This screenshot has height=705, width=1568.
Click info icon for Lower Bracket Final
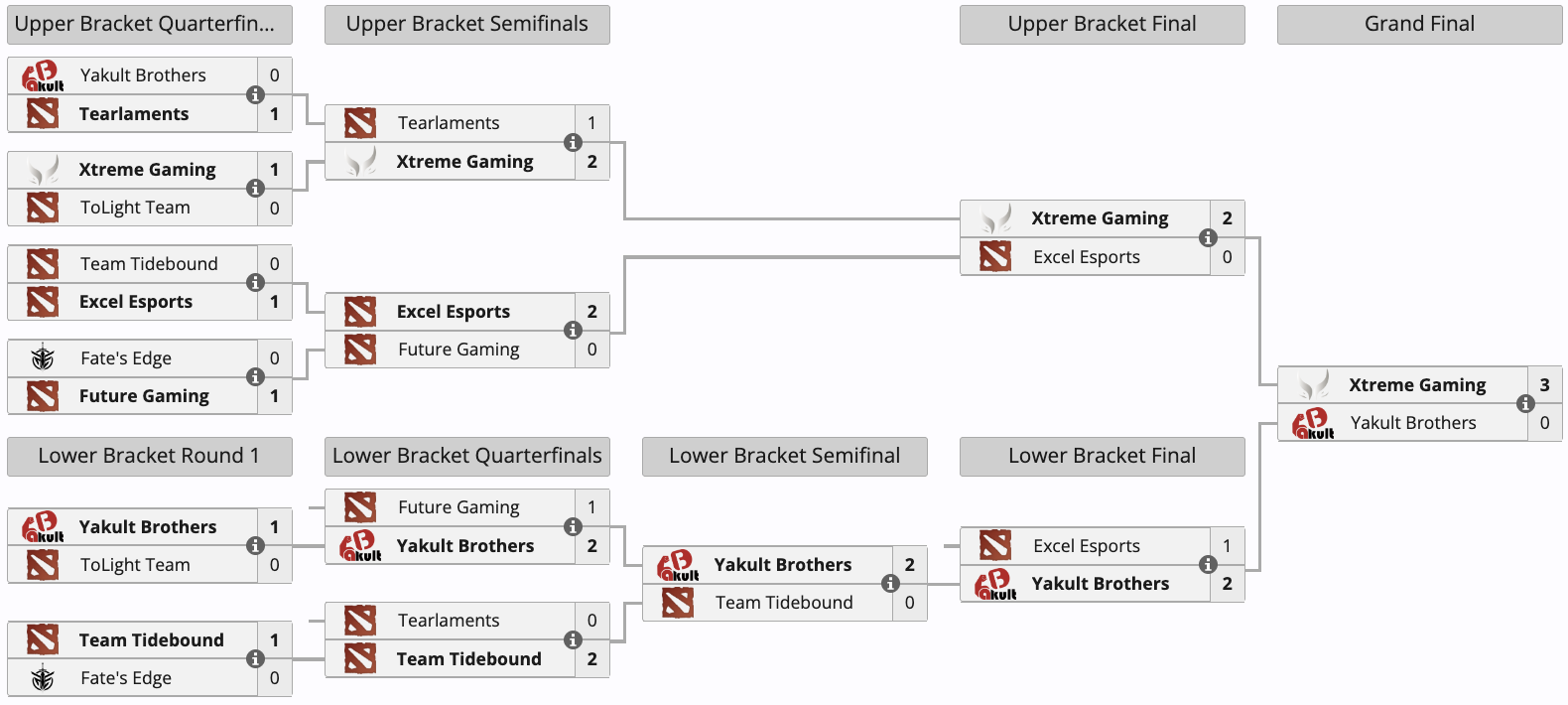1208,564
